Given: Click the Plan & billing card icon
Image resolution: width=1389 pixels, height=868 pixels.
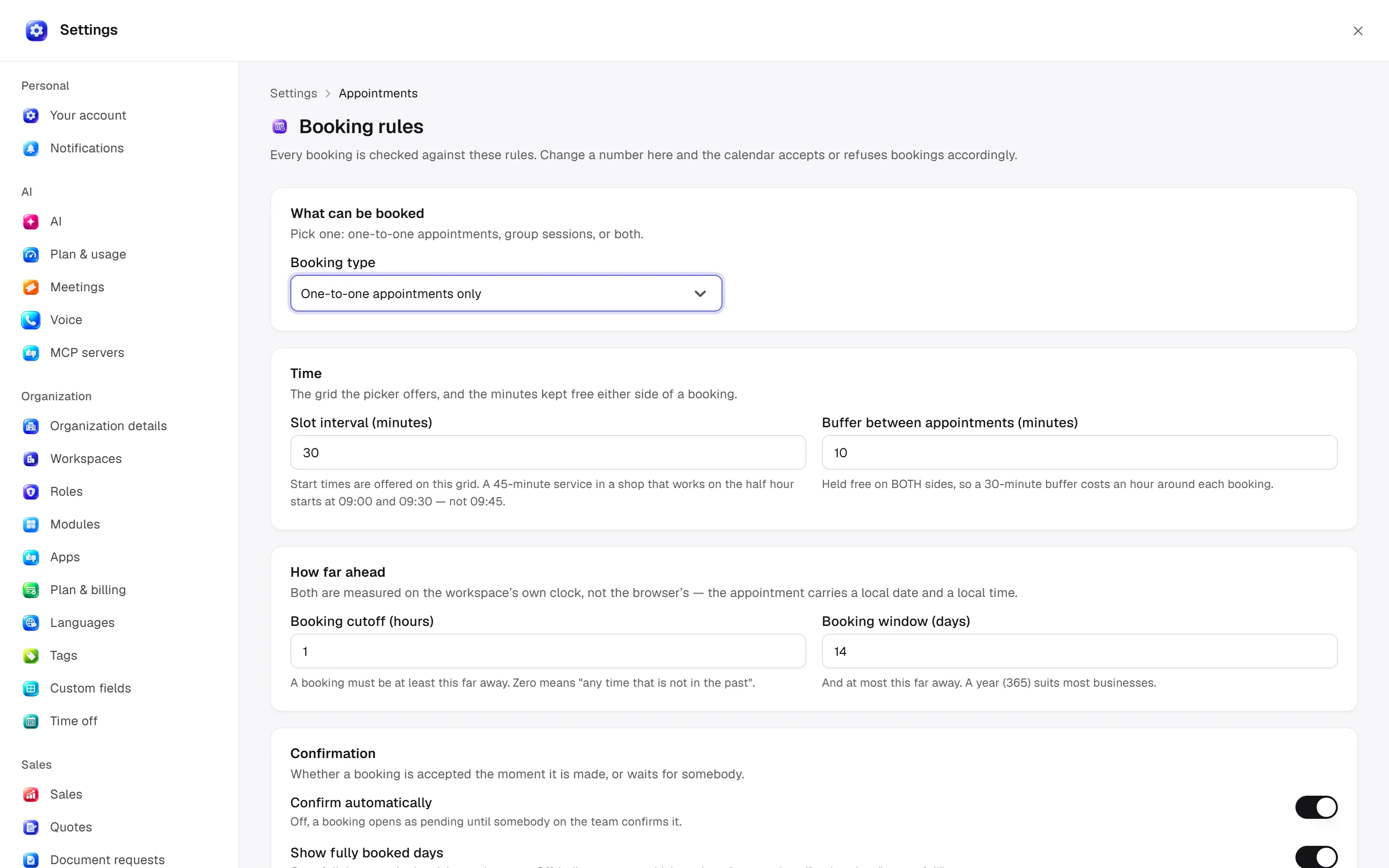Looking at the screenshot, I should pos(31,590).
